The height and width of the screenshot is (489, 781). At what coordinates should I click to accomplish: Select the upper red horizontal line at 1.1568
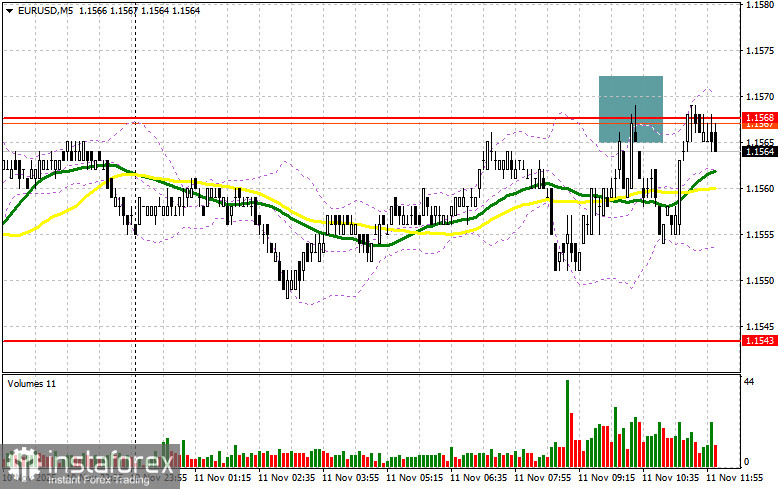[371, 119]
